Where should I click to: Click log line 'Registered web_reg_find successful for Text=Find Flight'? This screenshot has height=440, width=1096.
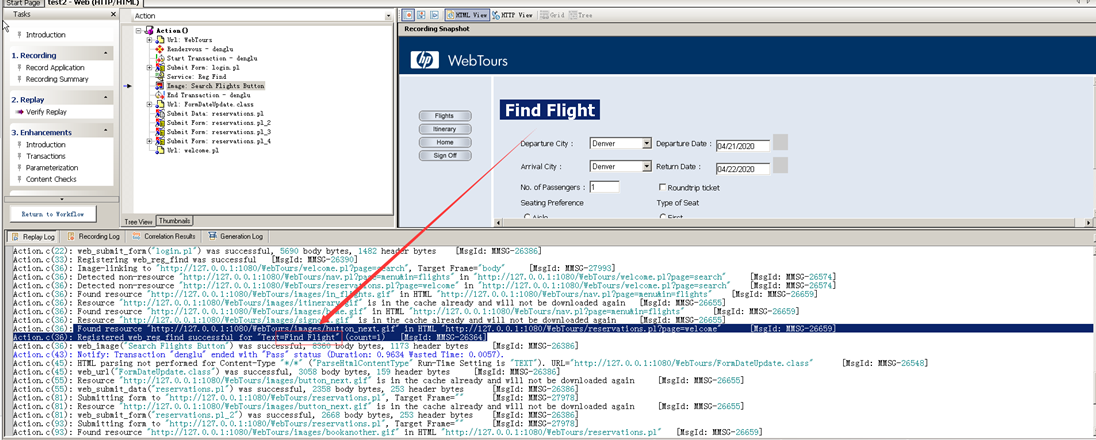250,336
